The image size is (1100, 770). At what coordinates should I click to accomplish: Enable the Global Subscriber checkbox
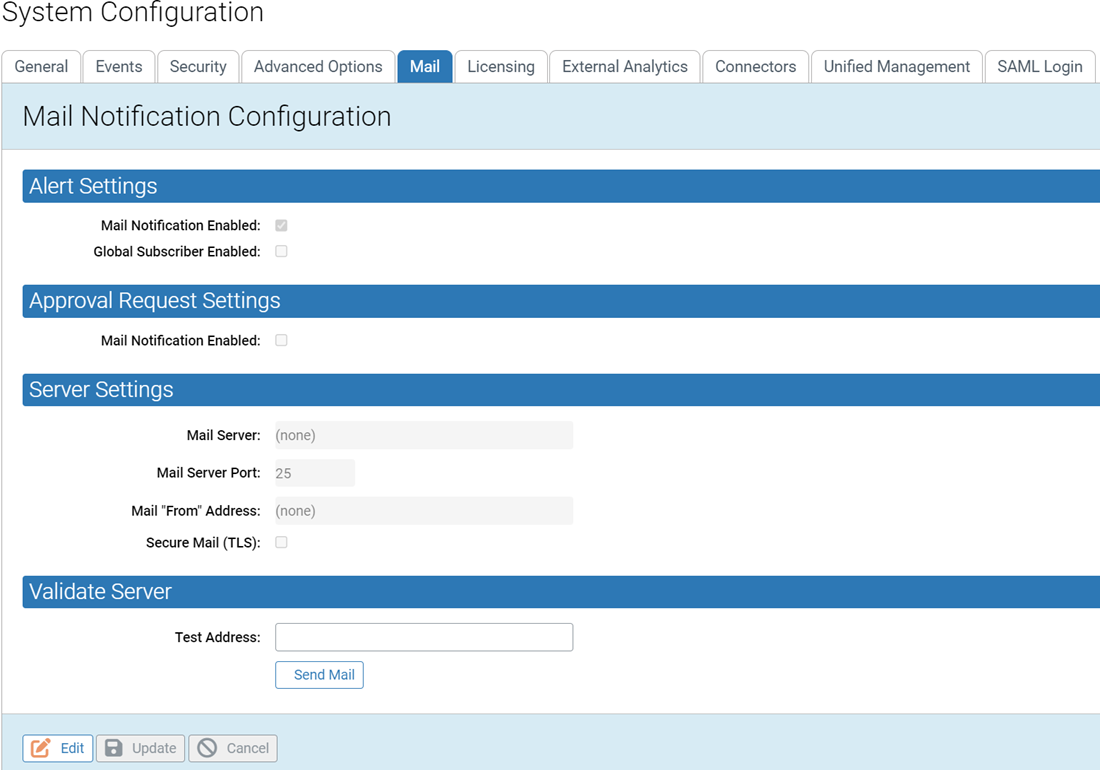281,251
